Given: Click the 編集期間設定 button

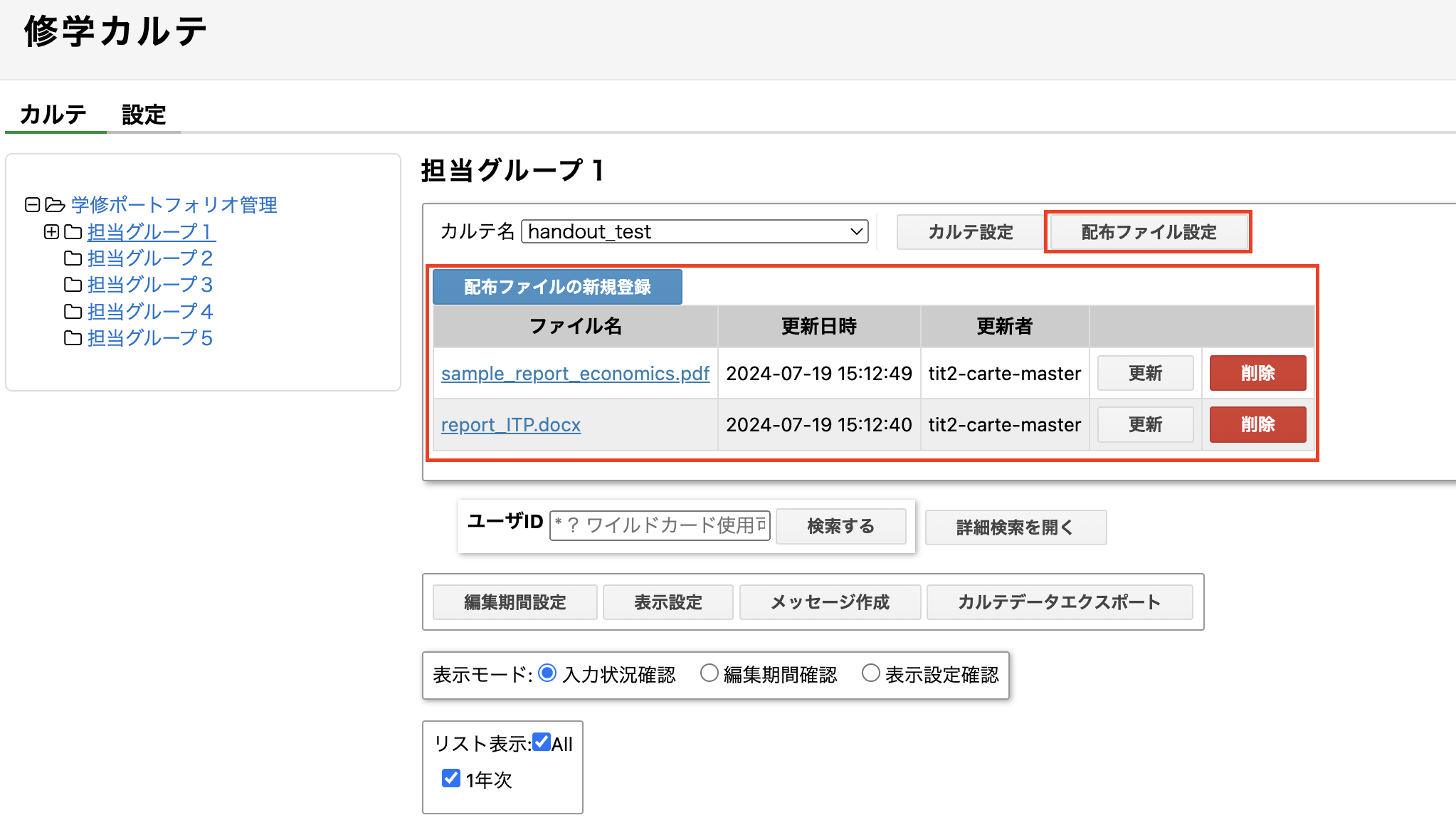Looking at the screenshot, I should 515,602.
